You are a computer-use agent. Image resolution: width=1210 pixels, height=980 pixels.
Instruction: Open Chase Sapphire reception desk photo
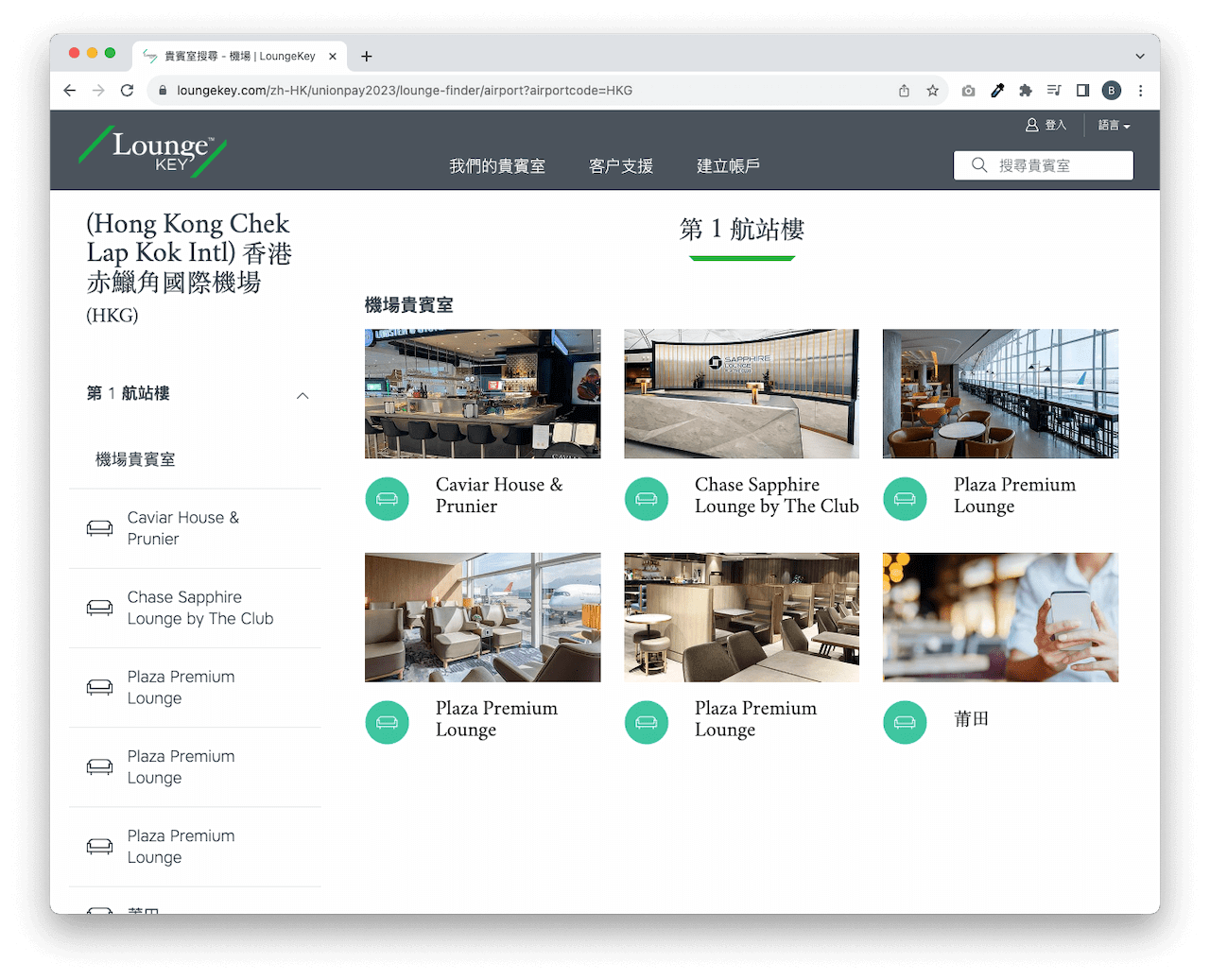pyautogui.click(x=742, y=394)
